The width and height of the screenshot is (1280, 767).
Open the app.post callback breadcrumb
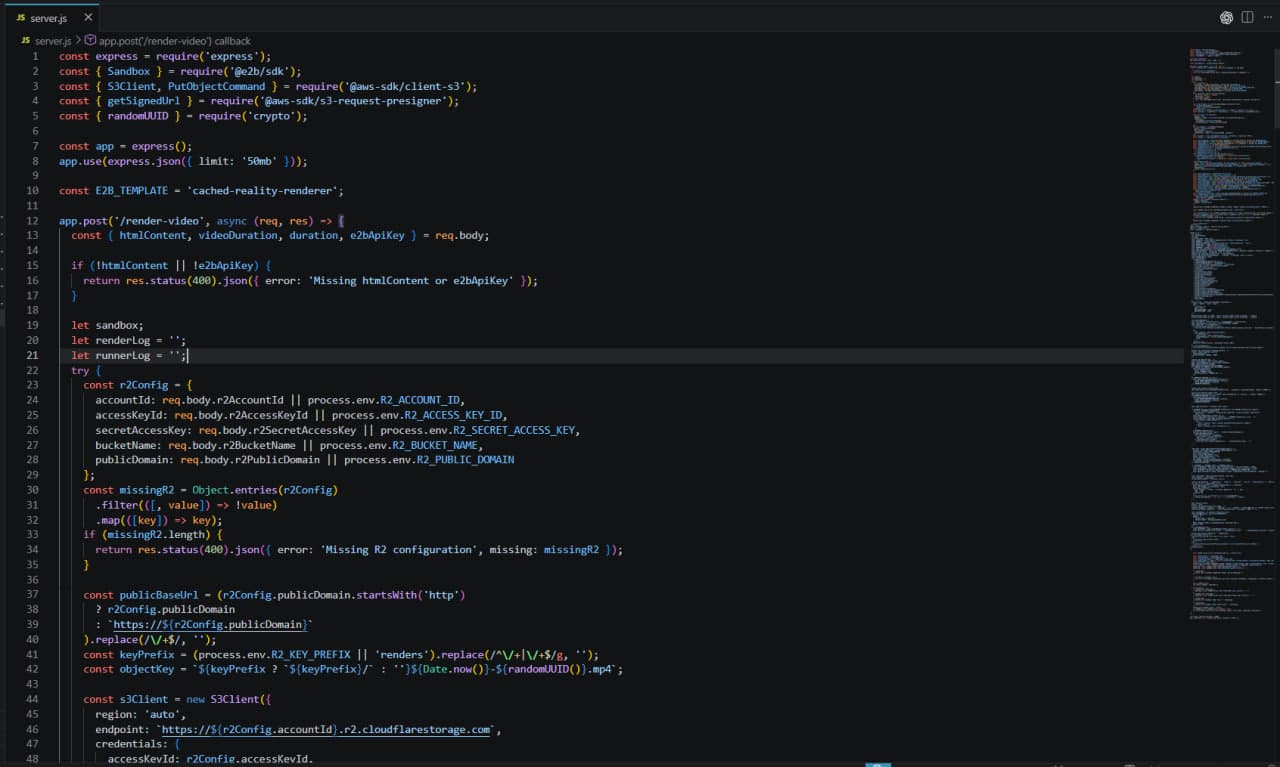pyautogui.click(x=174, y=41)
